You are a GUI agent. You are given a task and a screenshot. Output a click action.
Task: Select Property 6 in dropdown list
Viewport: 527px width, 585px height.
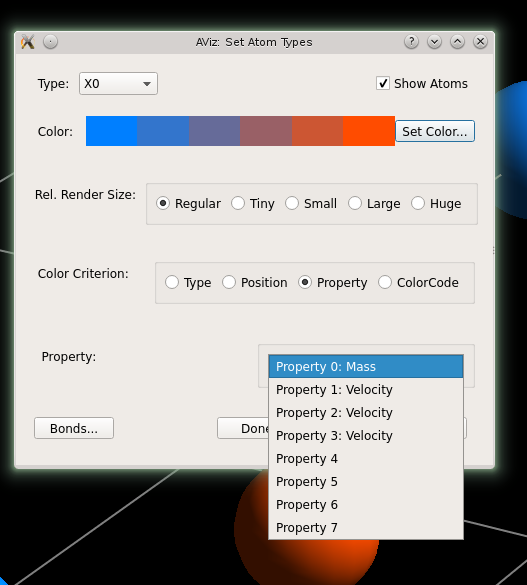coord(366,505)
